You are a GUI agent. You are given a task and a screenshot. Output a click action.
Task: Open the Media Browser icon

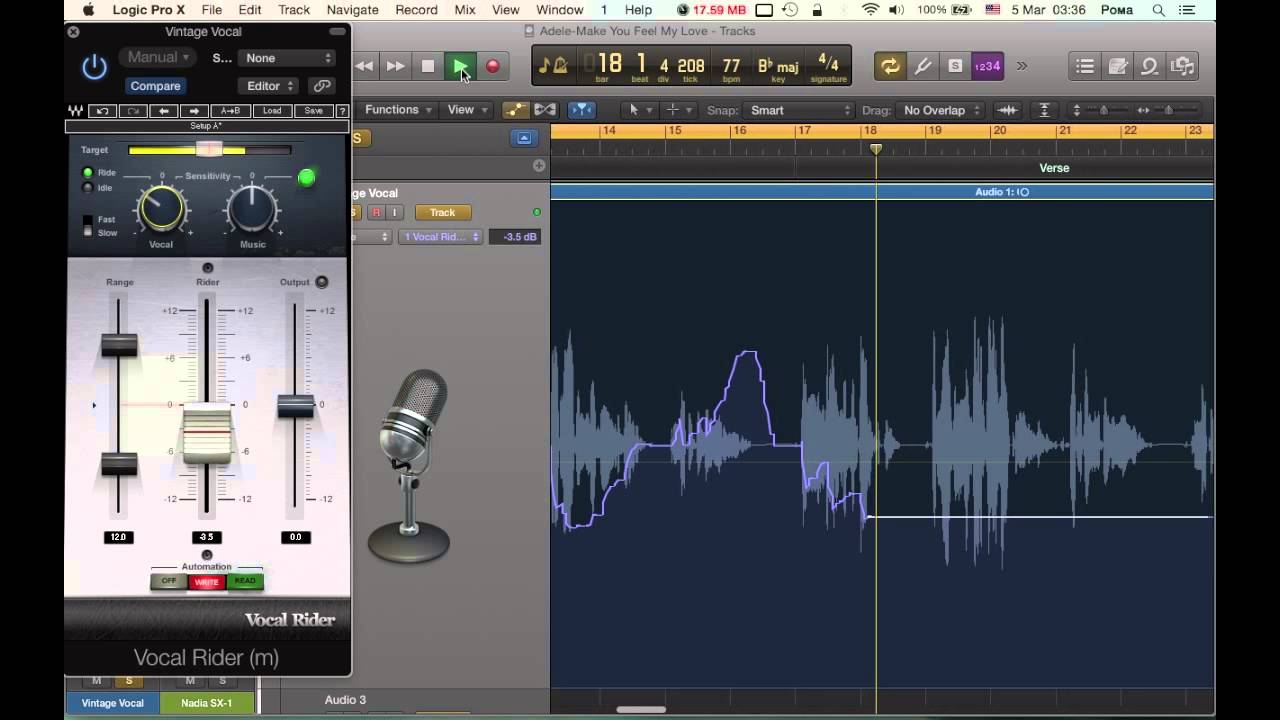click(1183, 67)
